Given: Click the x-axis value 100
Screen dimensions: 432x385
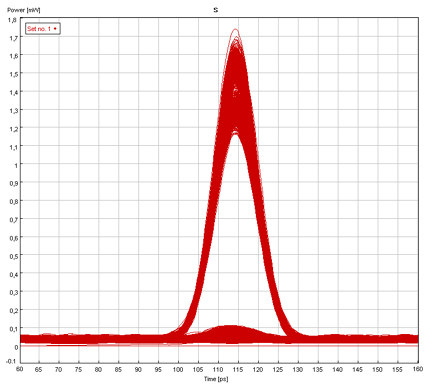Looking at the screenshot, I should click(x=178, y=369).
